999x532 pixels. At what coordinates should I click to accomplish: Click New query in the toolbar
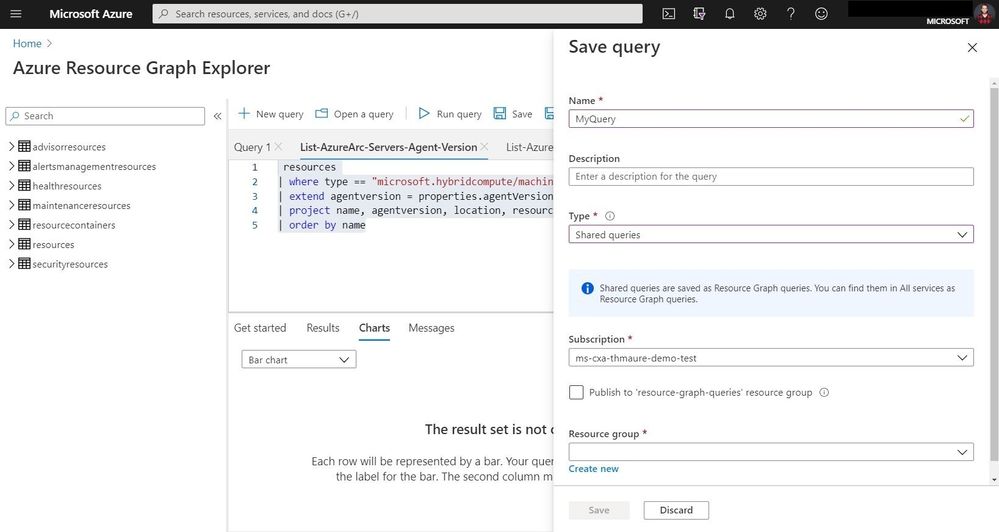pos(271,114)
